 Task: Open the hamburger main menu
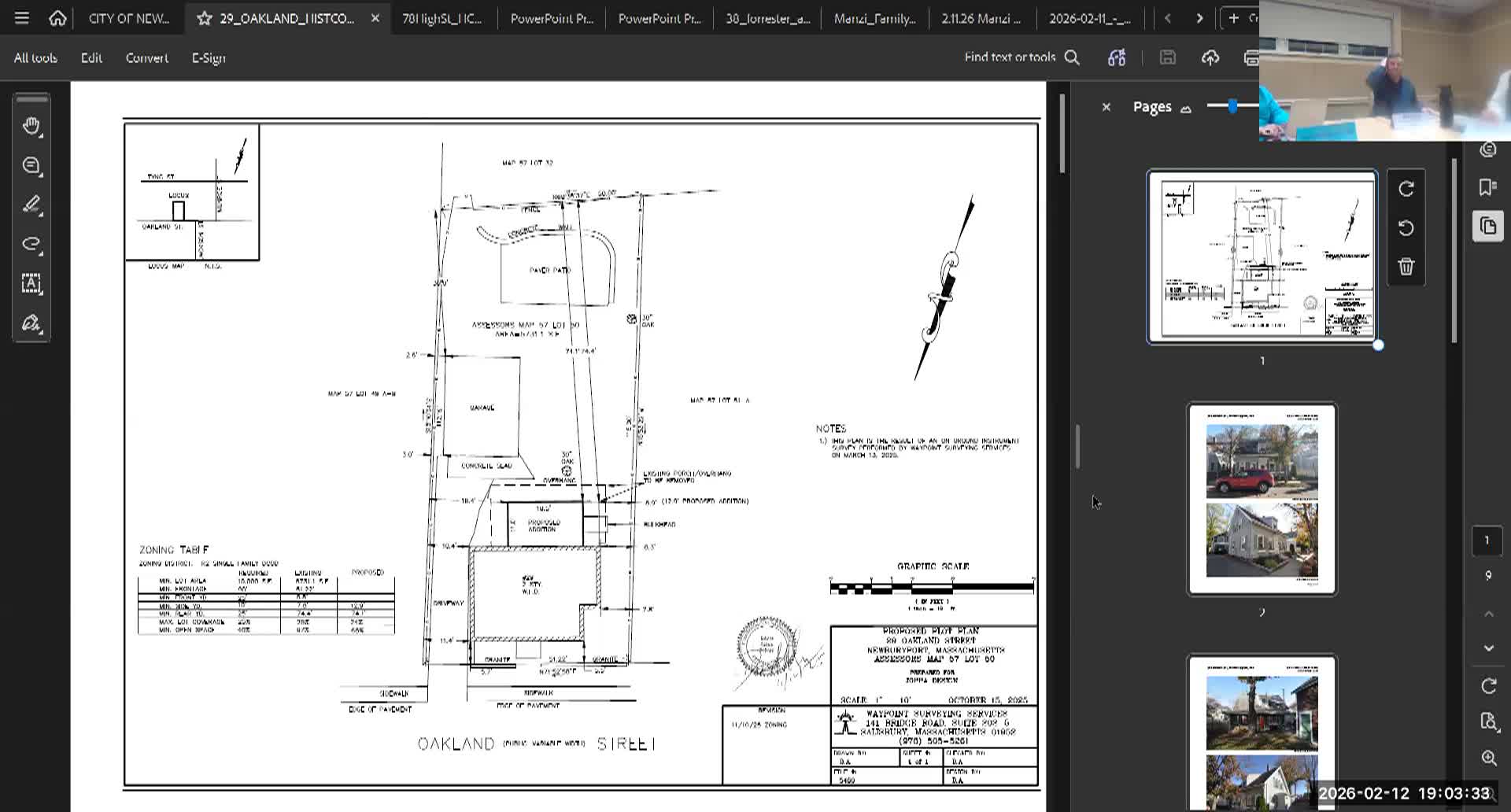click(21, 18)
